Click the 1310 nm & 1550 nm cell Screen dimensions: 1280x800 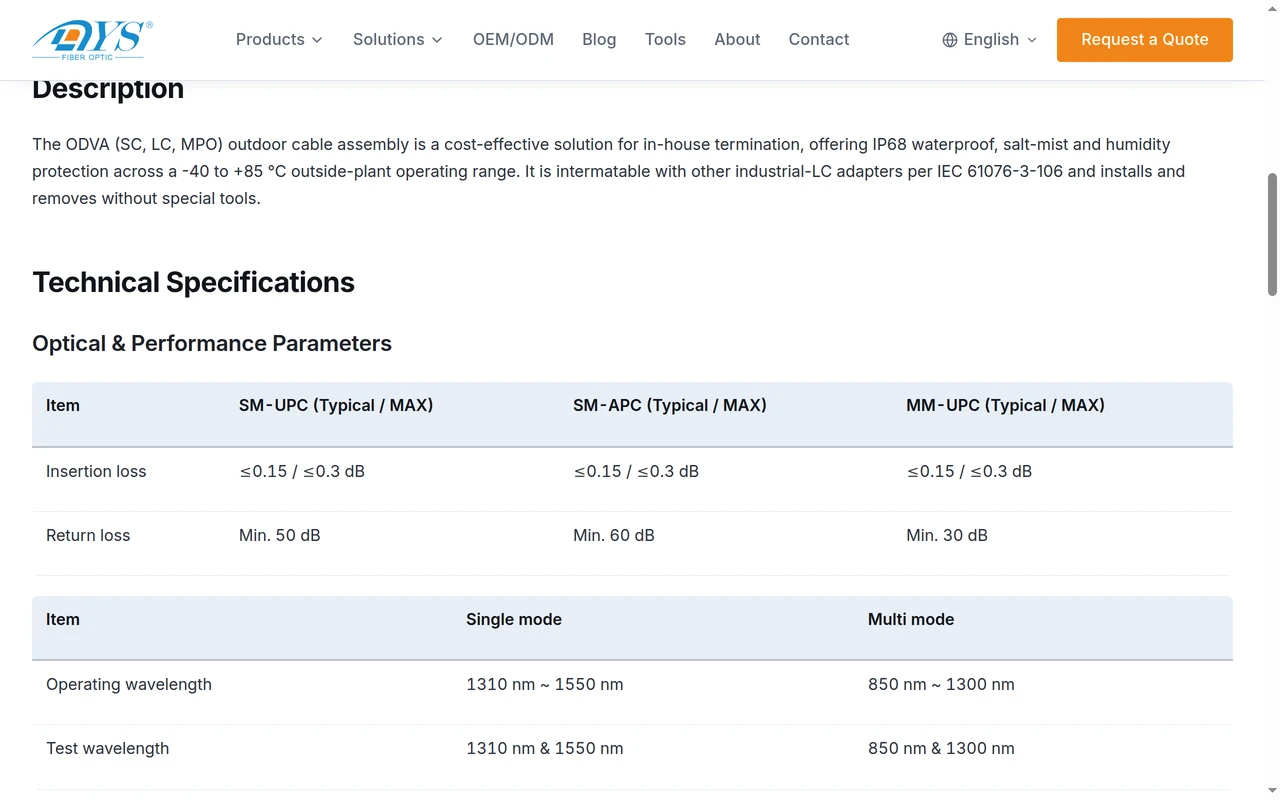[x=545, y=748]
